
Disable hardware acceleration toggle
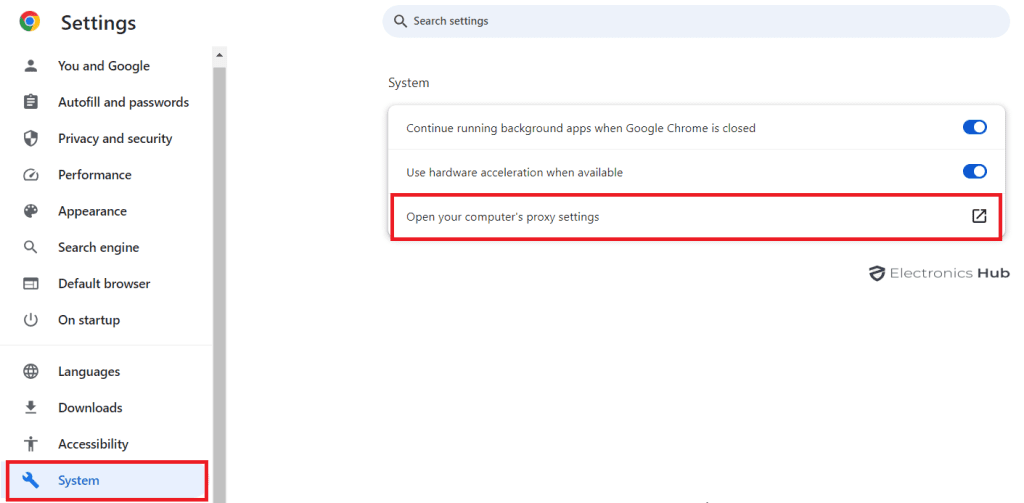(974, 172)
